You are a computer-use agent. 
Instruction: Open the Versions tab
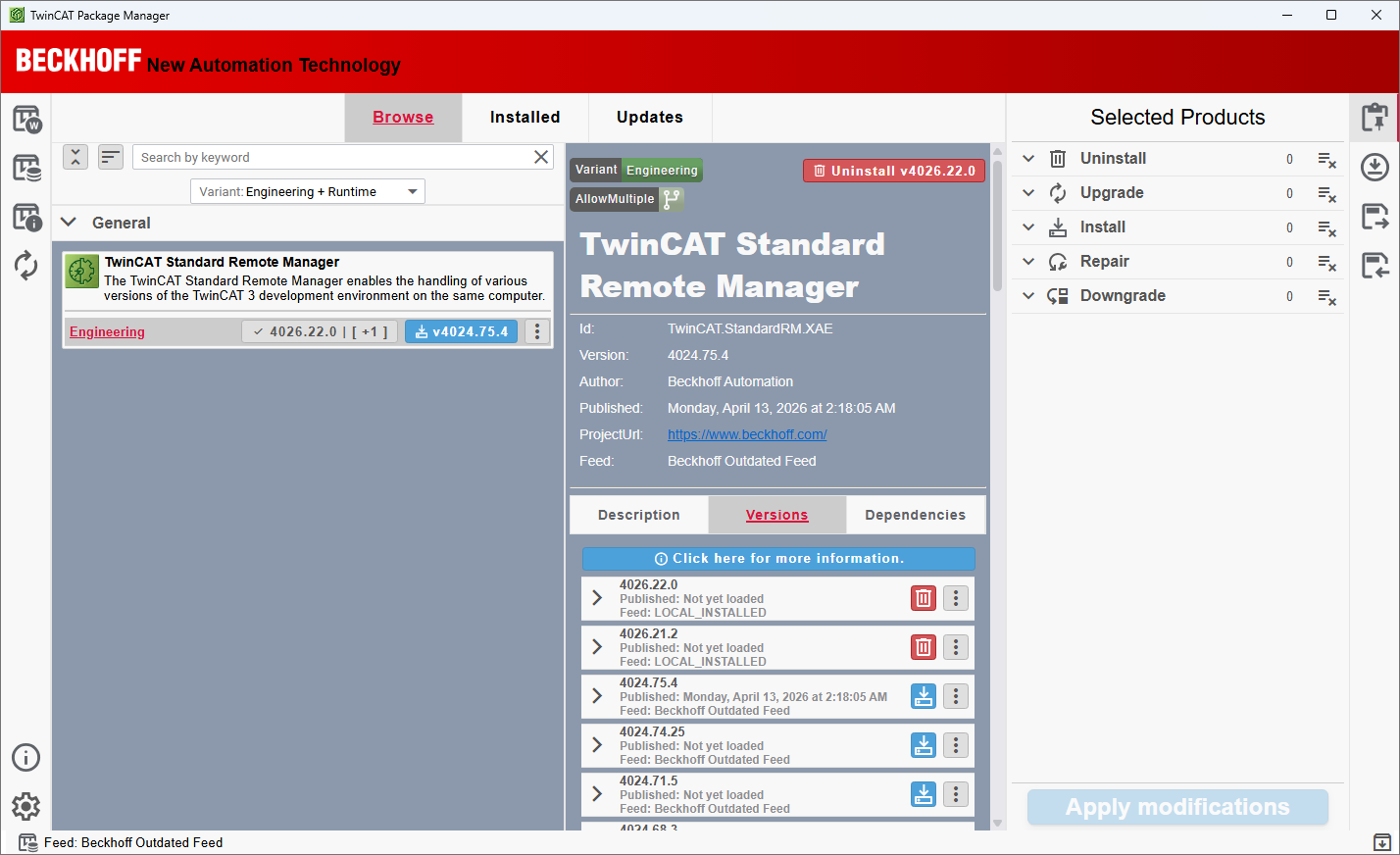(776, 515)
